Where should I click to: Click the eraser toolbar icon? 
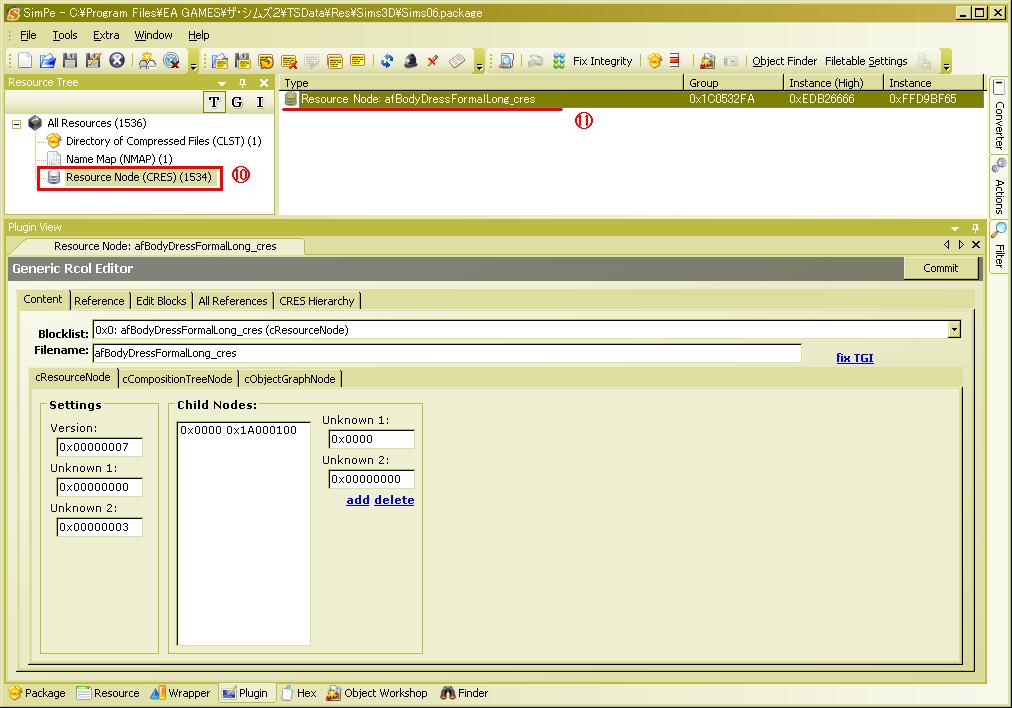(457, 61)
